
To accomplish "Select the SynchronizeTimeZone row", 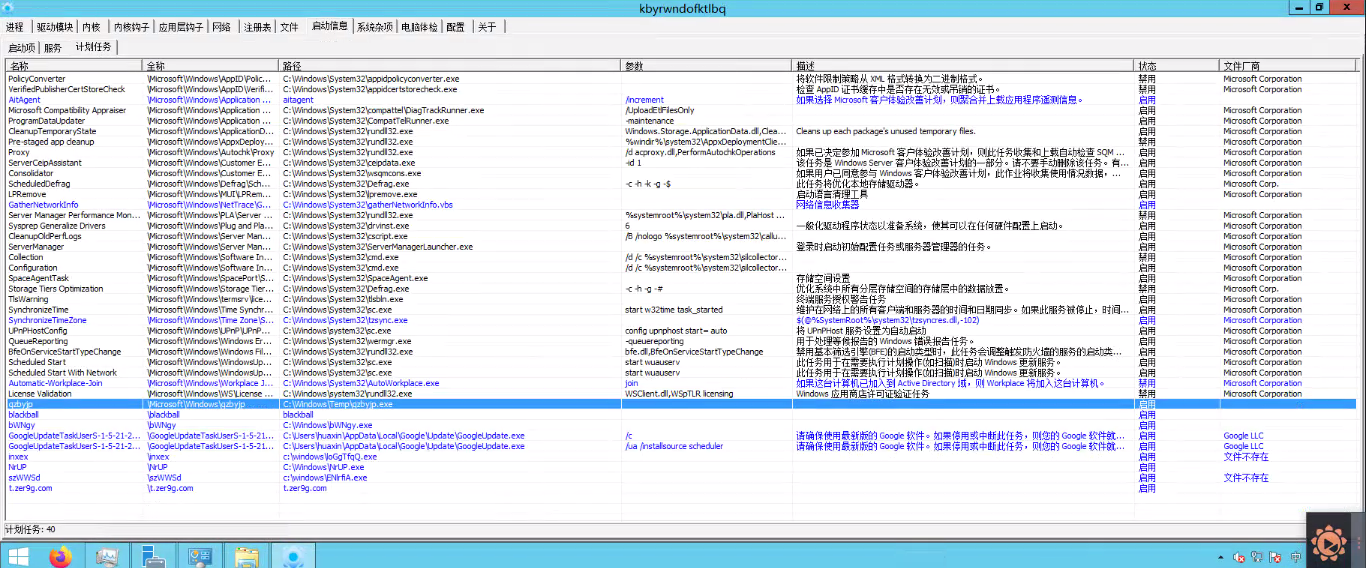I will click(680, 320).
